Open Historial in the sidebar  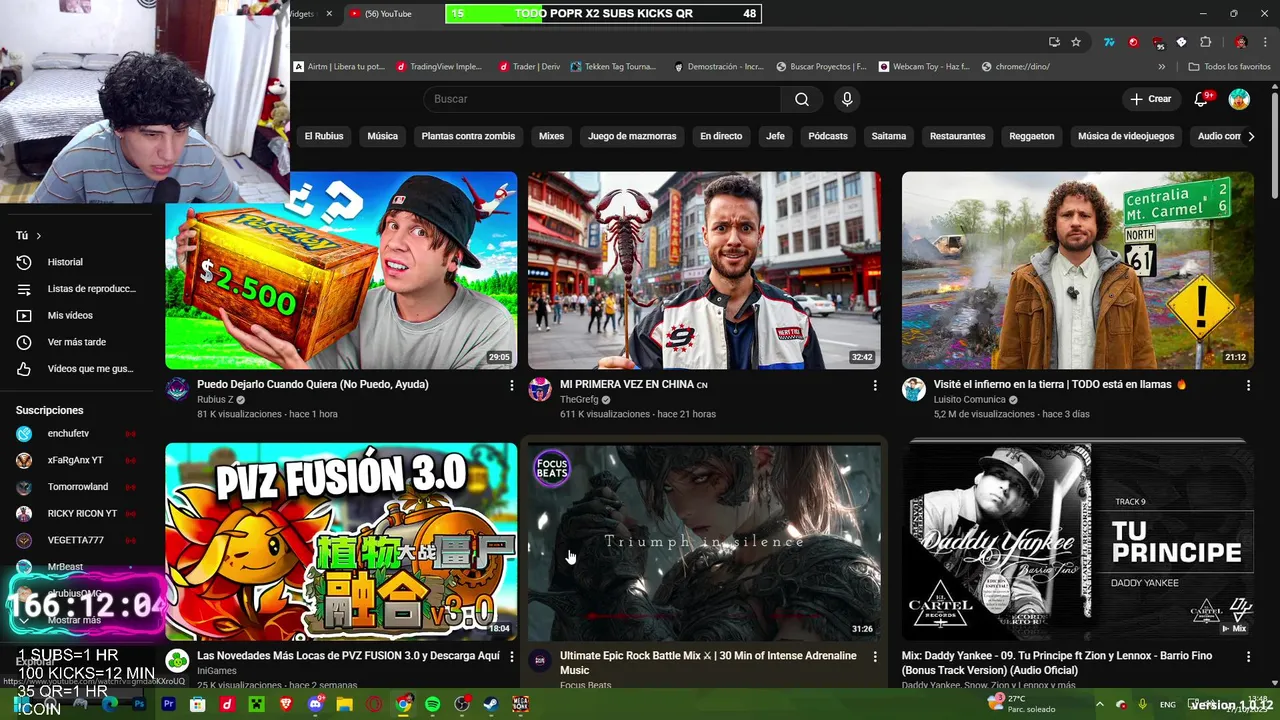[x=77, y=262]
